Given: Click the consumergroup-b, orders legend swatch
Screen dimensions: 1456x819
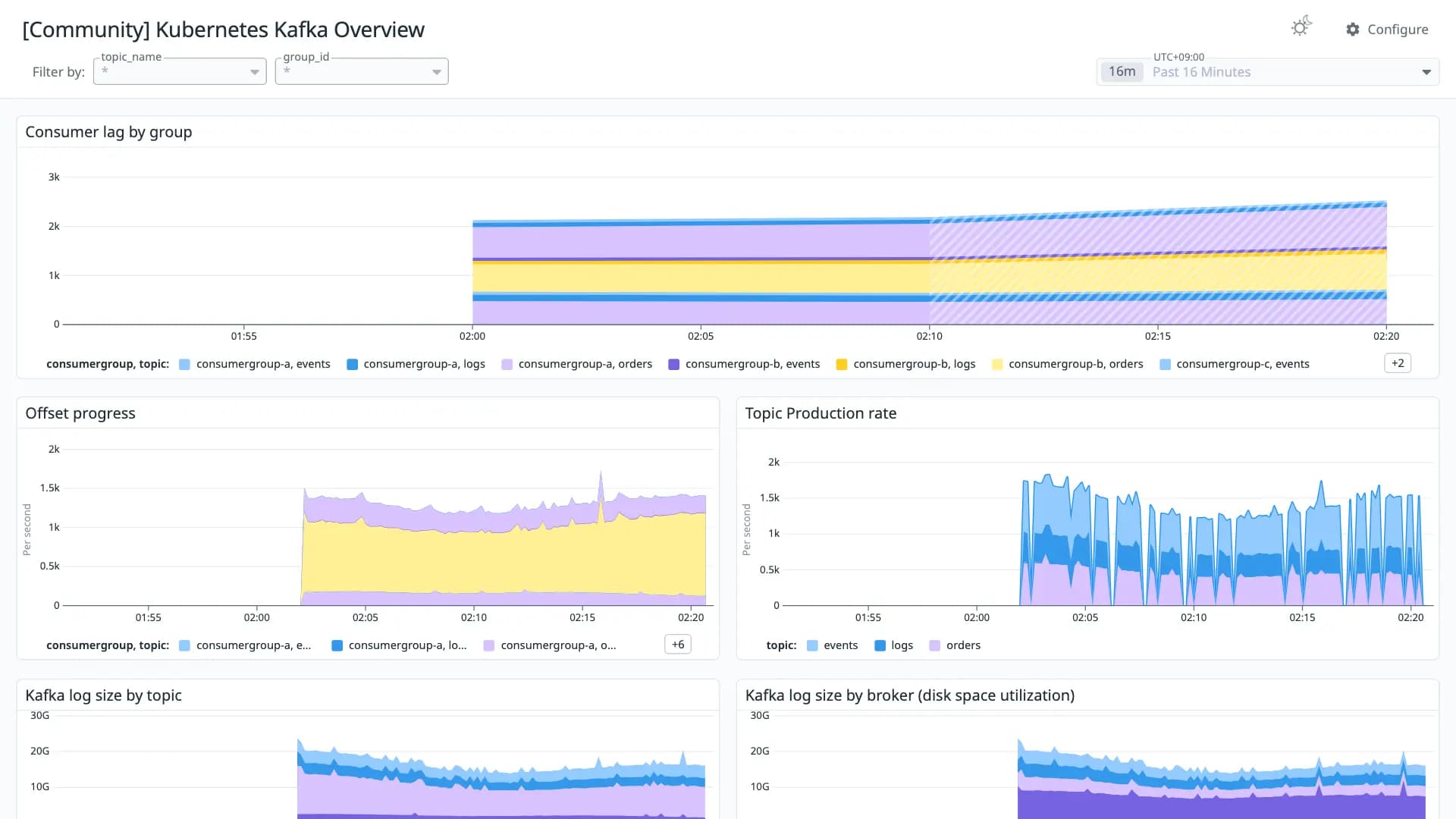Looking at the screenshot, I should click(x=997, y=365).
